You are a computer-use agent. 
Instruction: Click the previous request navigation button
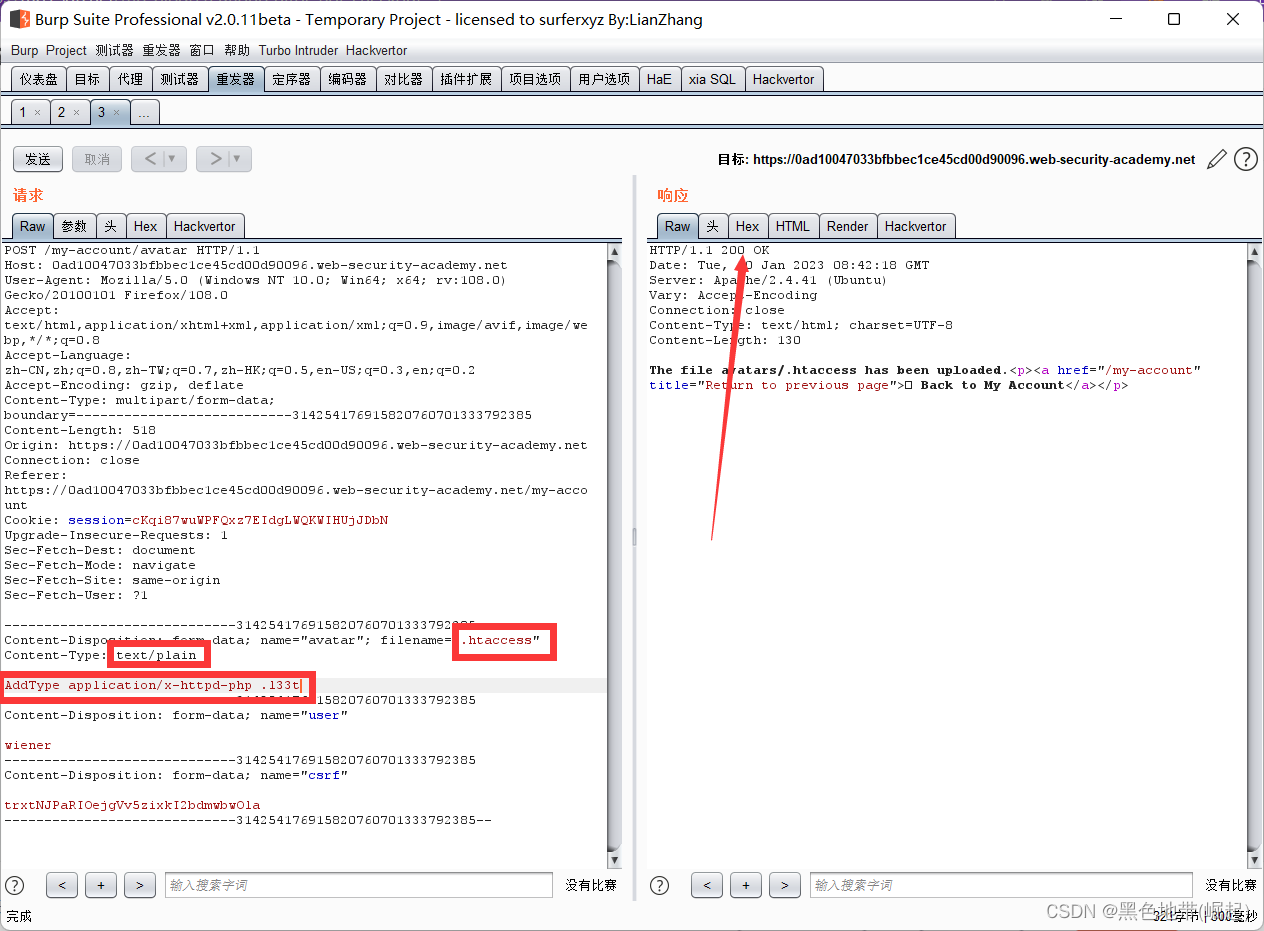(x=149, y=159)
